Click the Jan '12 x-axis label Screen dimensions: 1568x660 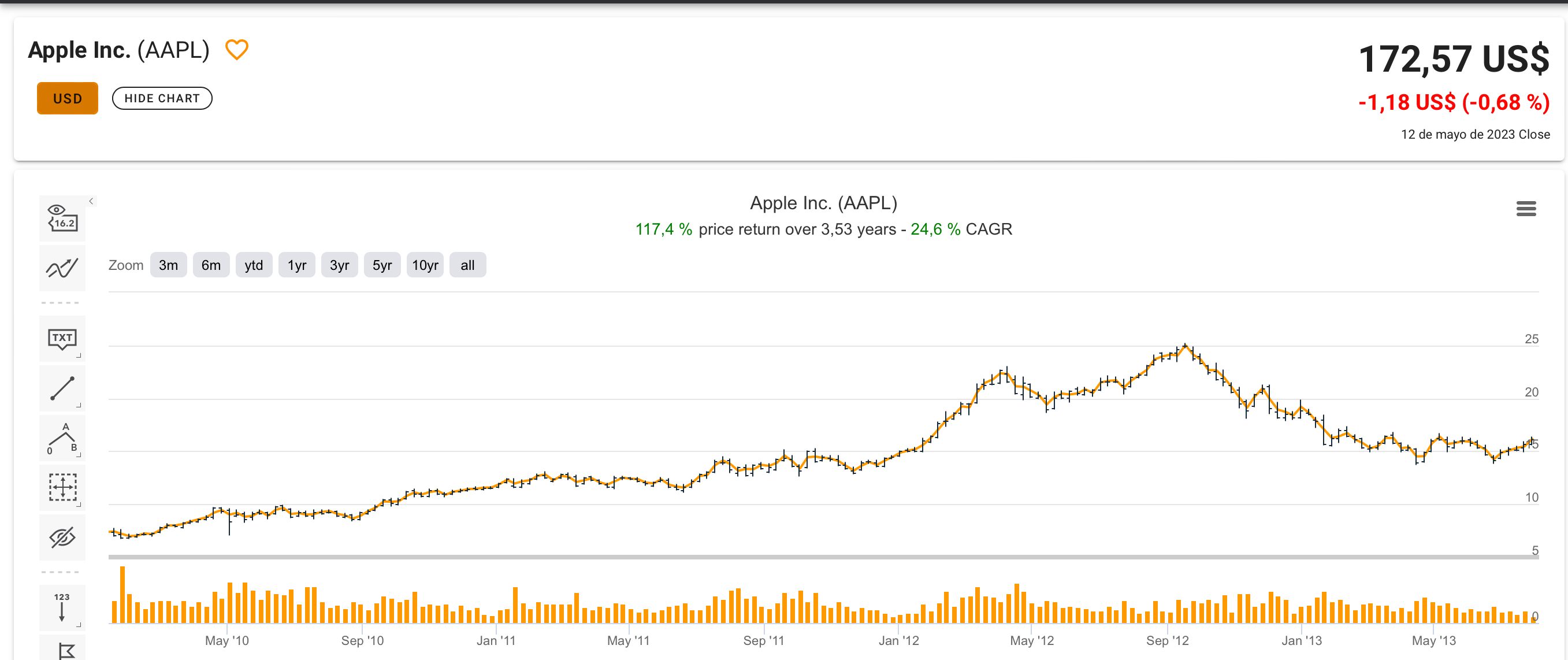tap(898, 640)
